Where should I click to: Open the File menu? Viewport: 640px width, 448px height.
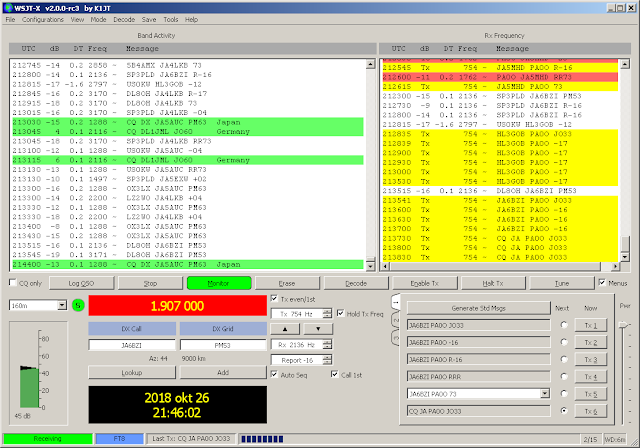(10, 20)
